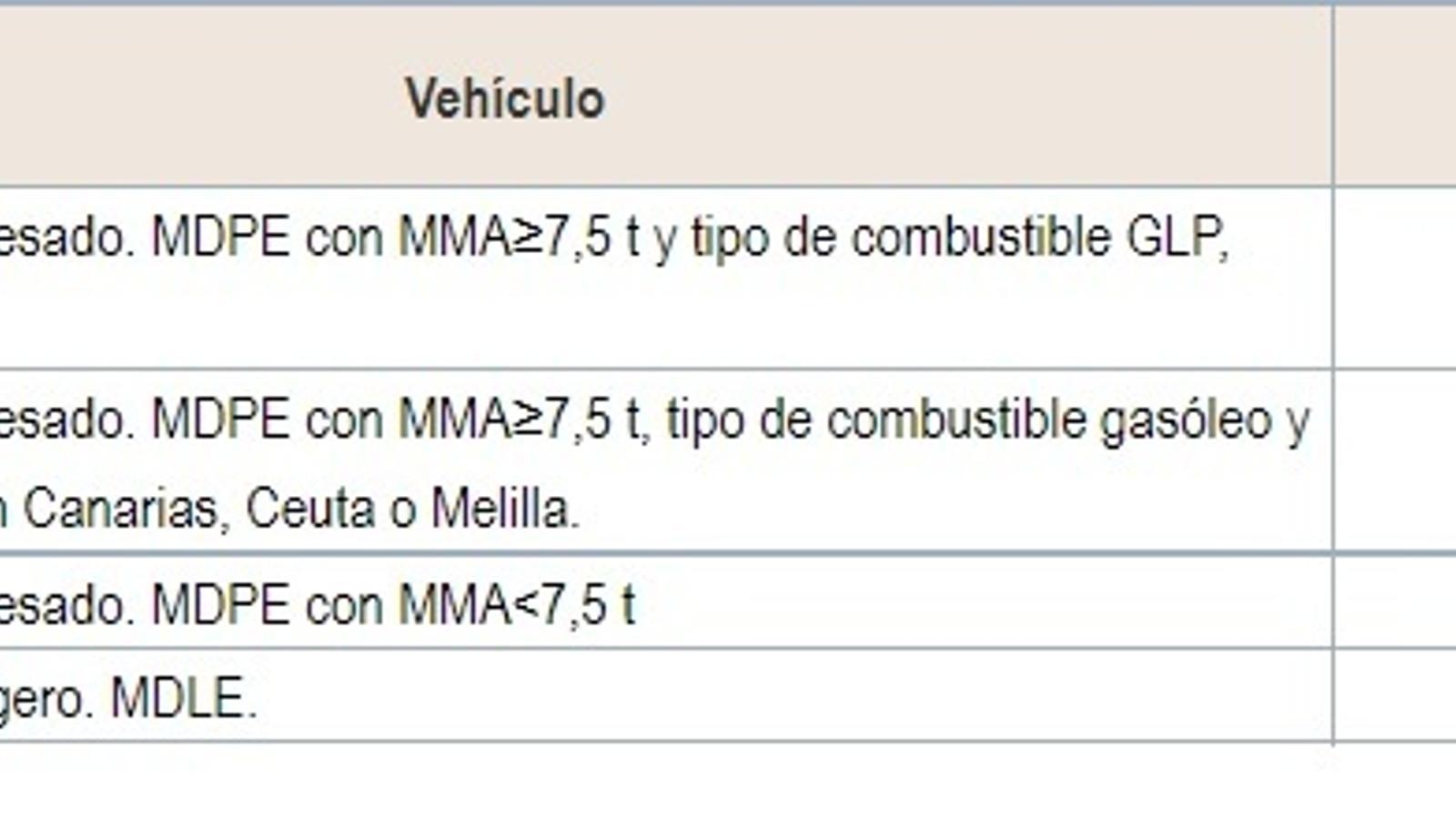Screen dimensions: 1456x819
Task: Click MDPE in the MMA<7,5 t row
Action: click(220, 606)
